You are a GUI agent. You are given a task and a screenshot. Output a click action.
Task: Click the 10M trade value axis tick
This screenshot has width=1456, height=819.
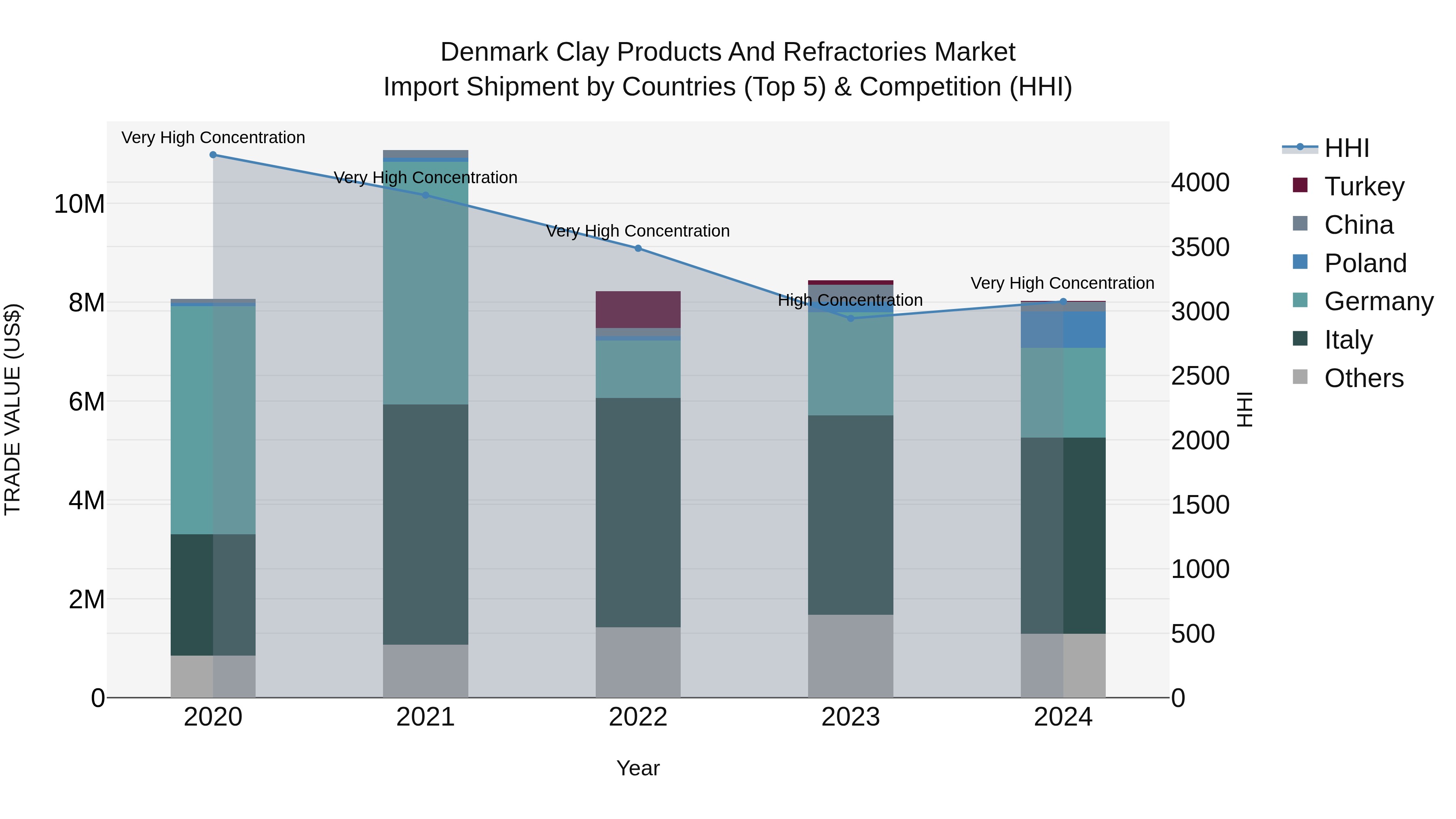(x=79, y=204)
